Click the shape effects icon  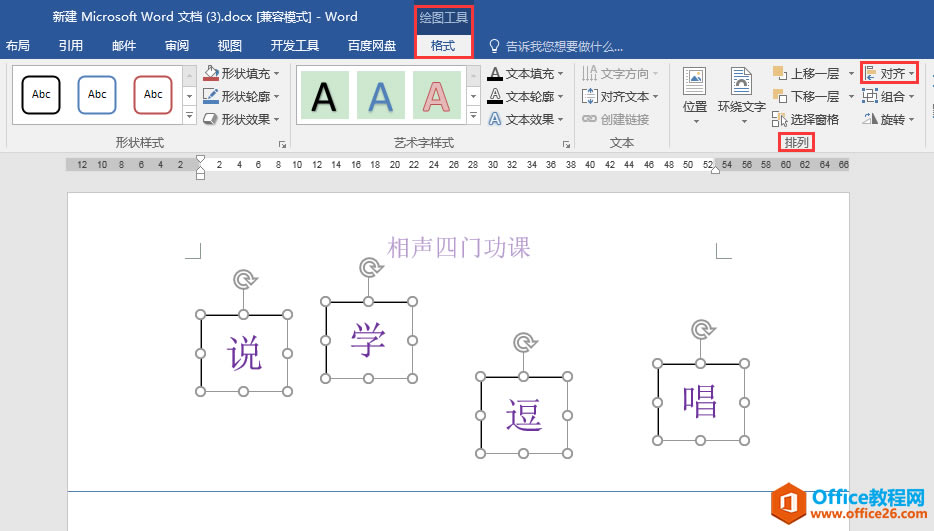pyautogui.click(x=211, y=119)
